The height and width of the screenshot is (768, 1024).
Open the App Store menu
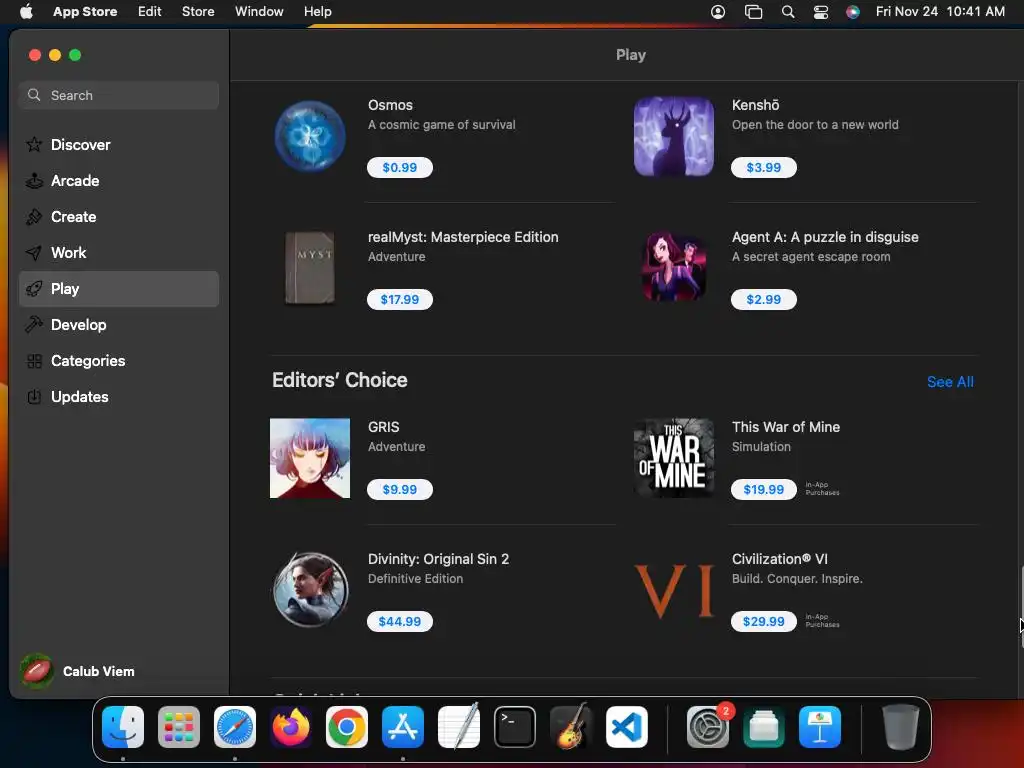(x=85, y=12)
